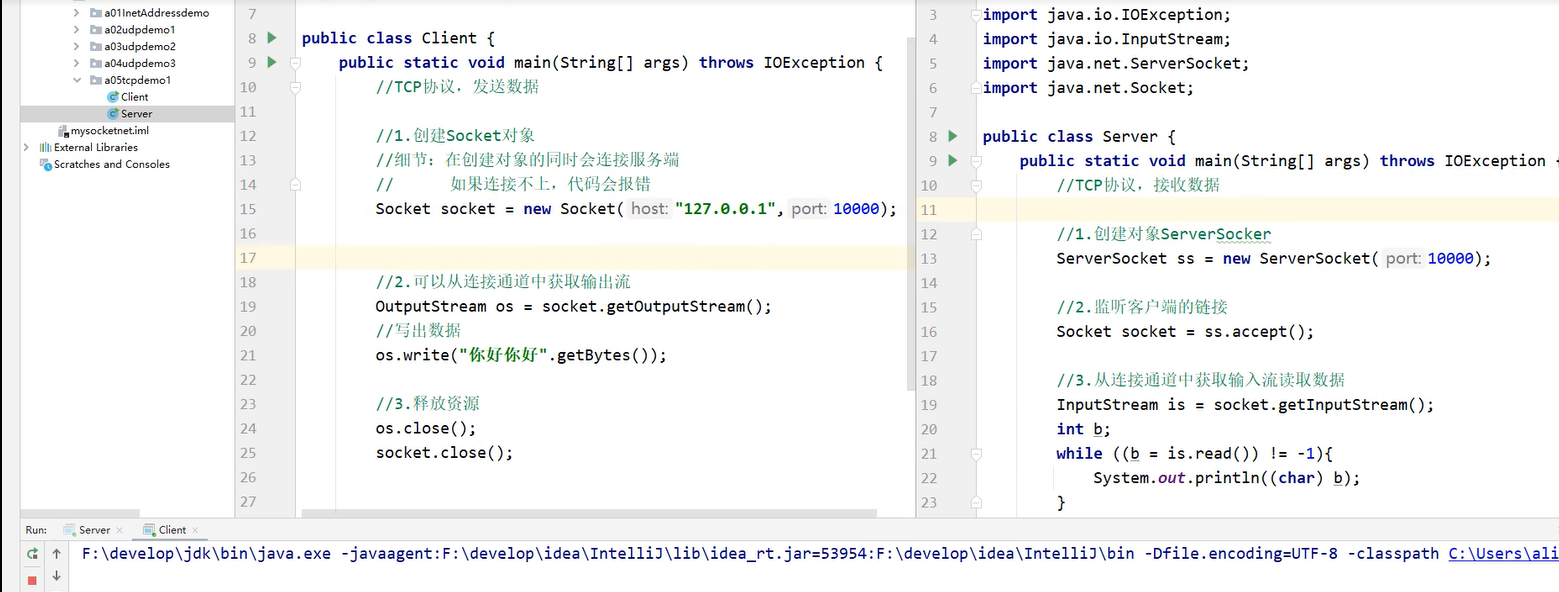This screenshot has width=1559, height=592.
Task: Click the up arrow icon in Run console
Action: point(56,553)
